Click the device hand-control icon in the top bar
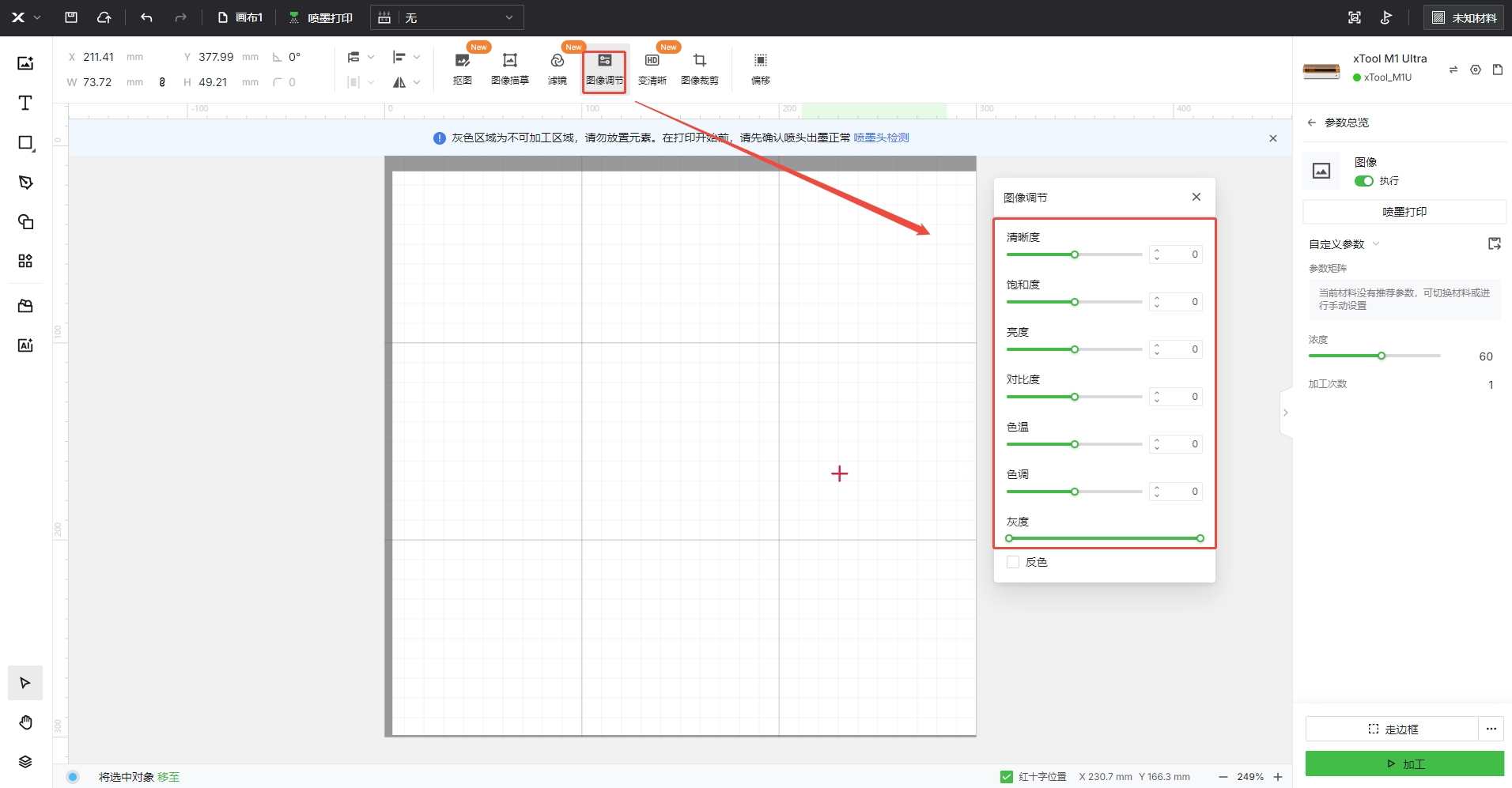This screenshot has height=788, width=1512. 1386,17
